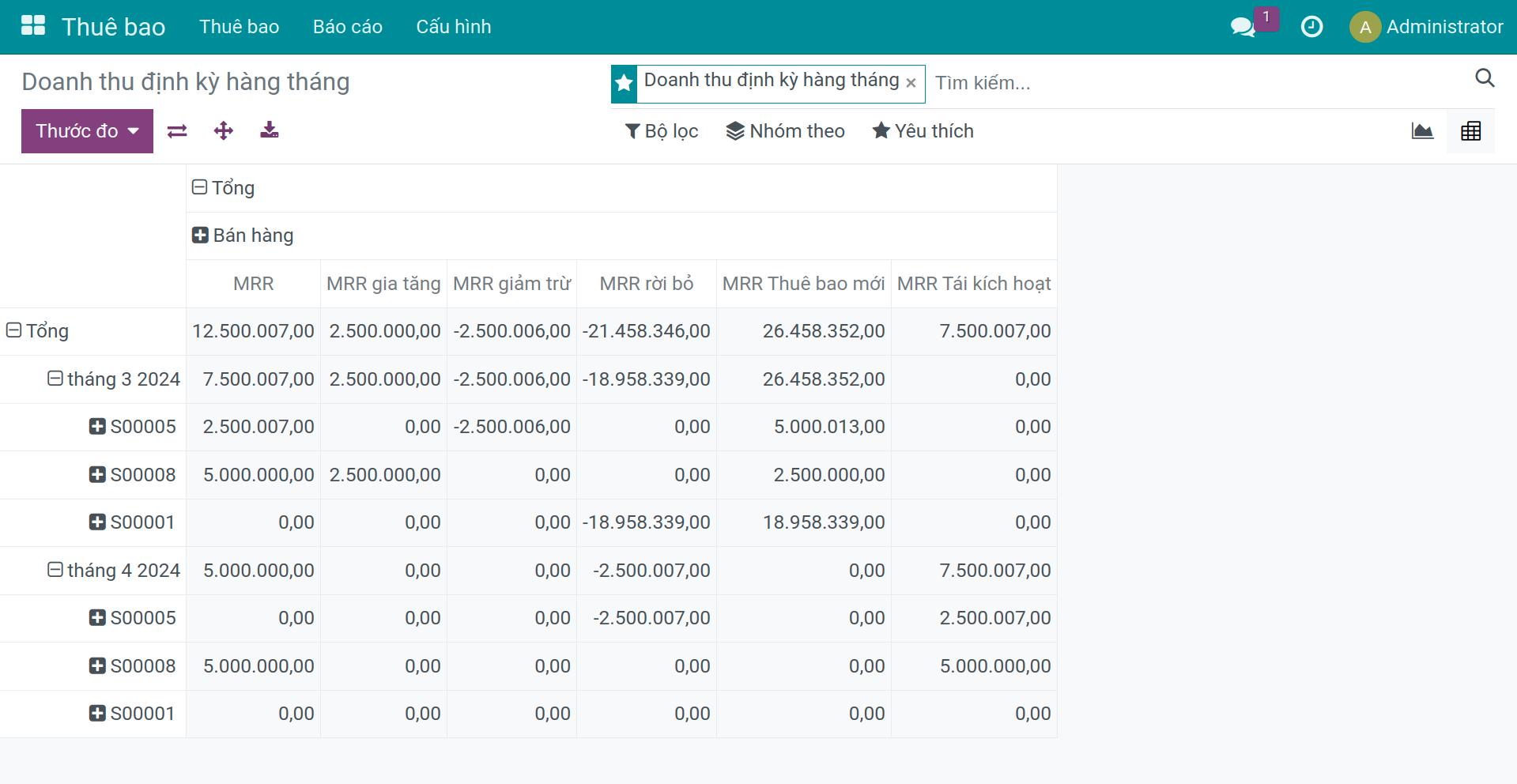Open the Nhóm theo grouping dropdown
This screenshot has height=784, width=1517.
pyautogui.click(x=786, y=131)
